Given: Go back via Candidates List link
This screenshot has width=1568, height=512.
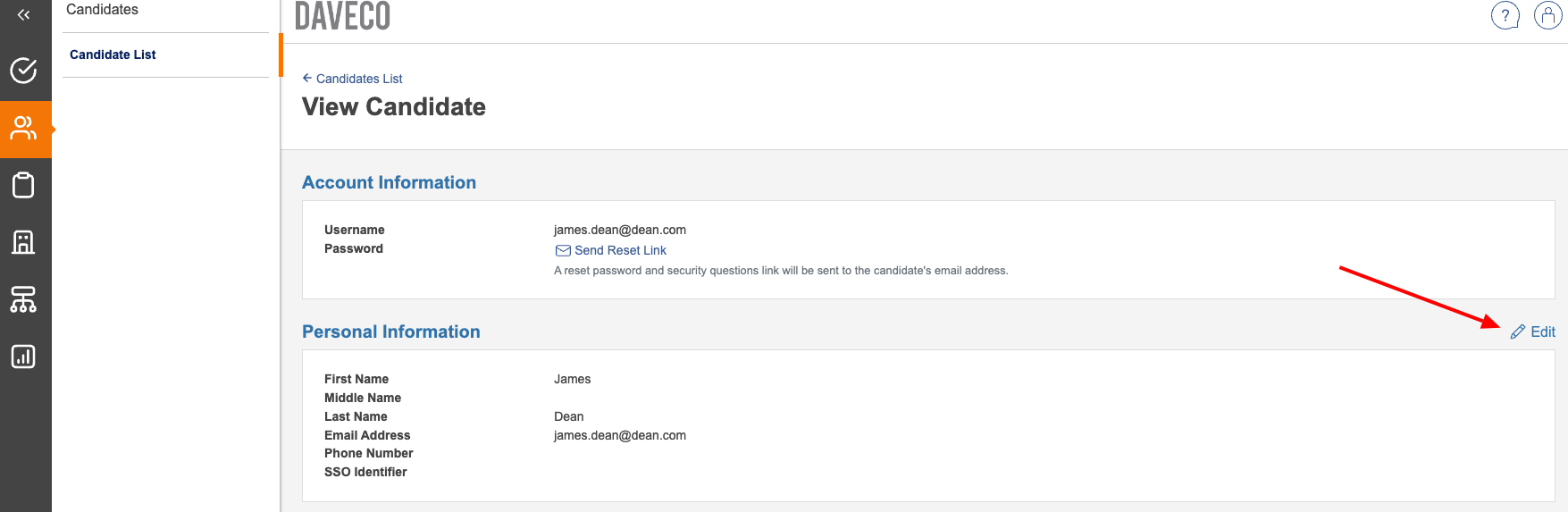Looking at the screenshot, I should pos(359,79).
